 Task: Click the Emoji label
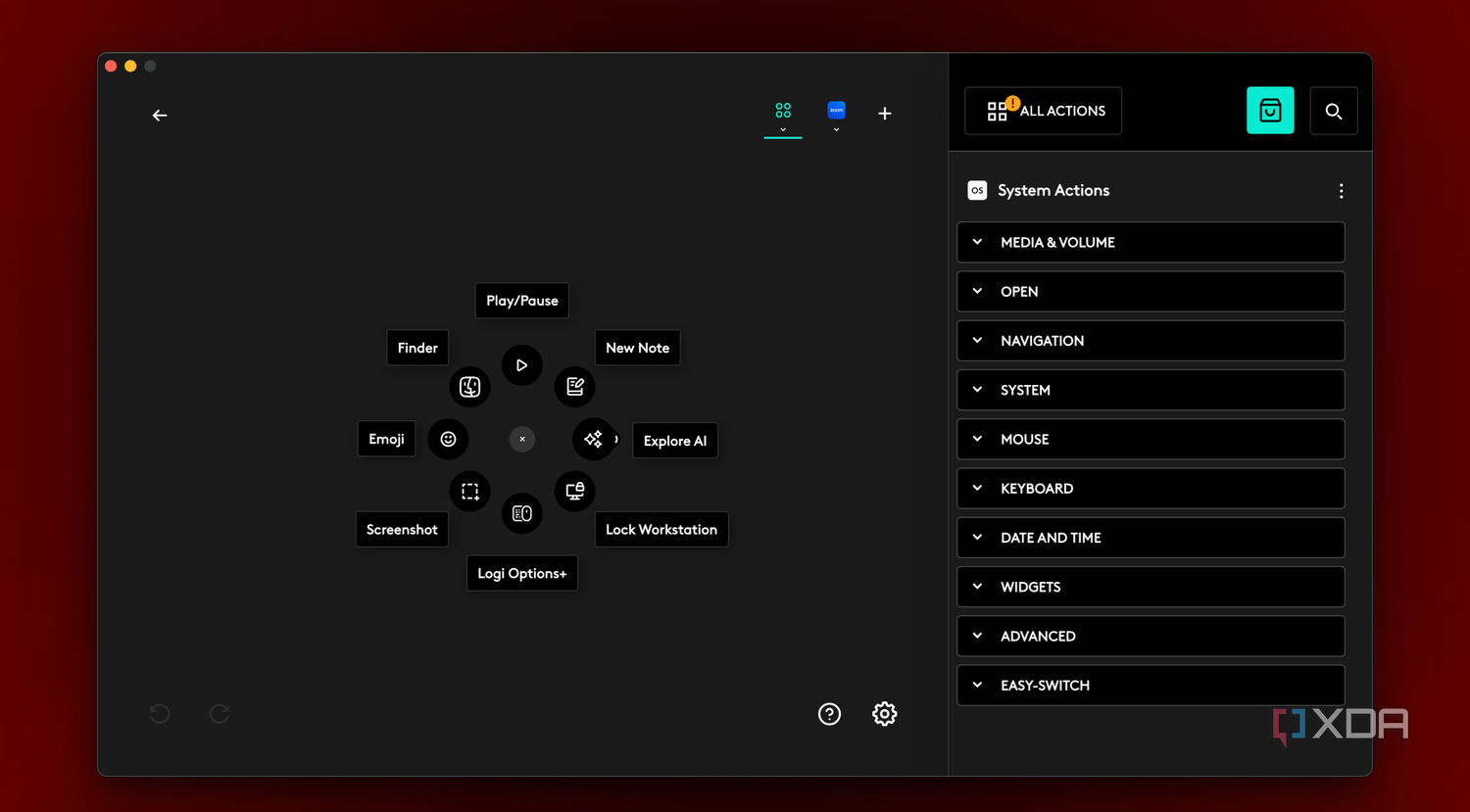point(386,439)
